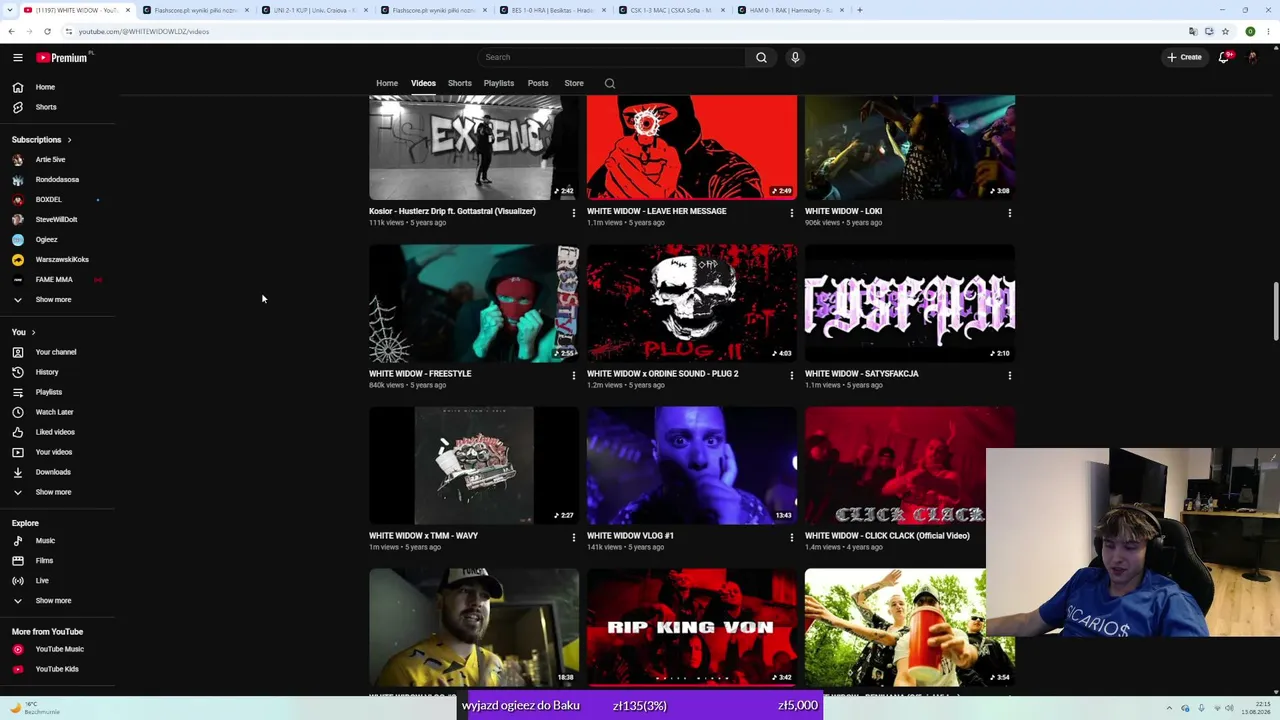
Task: Open the options menu for Kosior - Hustlerz Drip video
Action: click(573, 213)
